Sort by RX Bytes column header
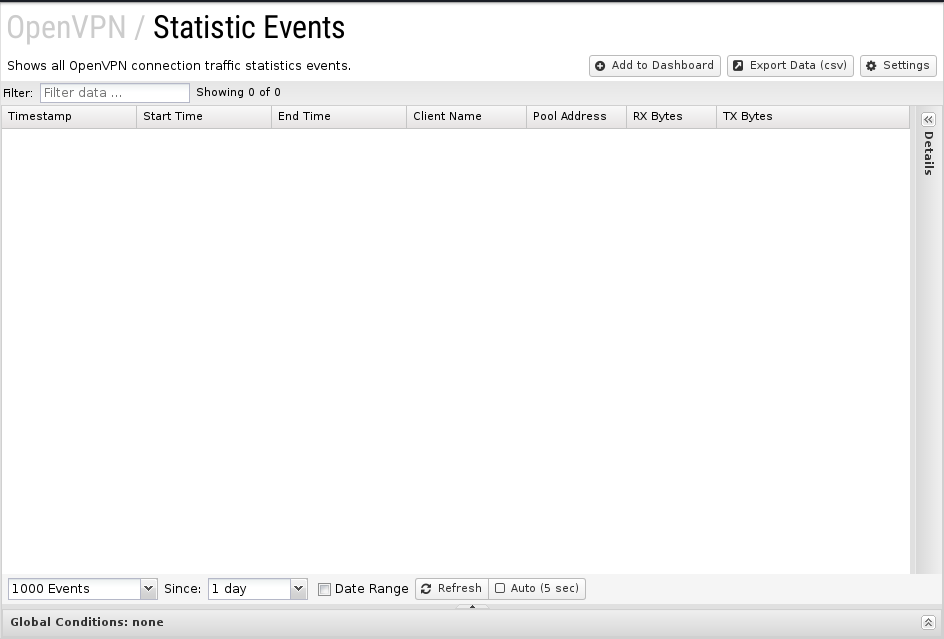 [671, 117]
